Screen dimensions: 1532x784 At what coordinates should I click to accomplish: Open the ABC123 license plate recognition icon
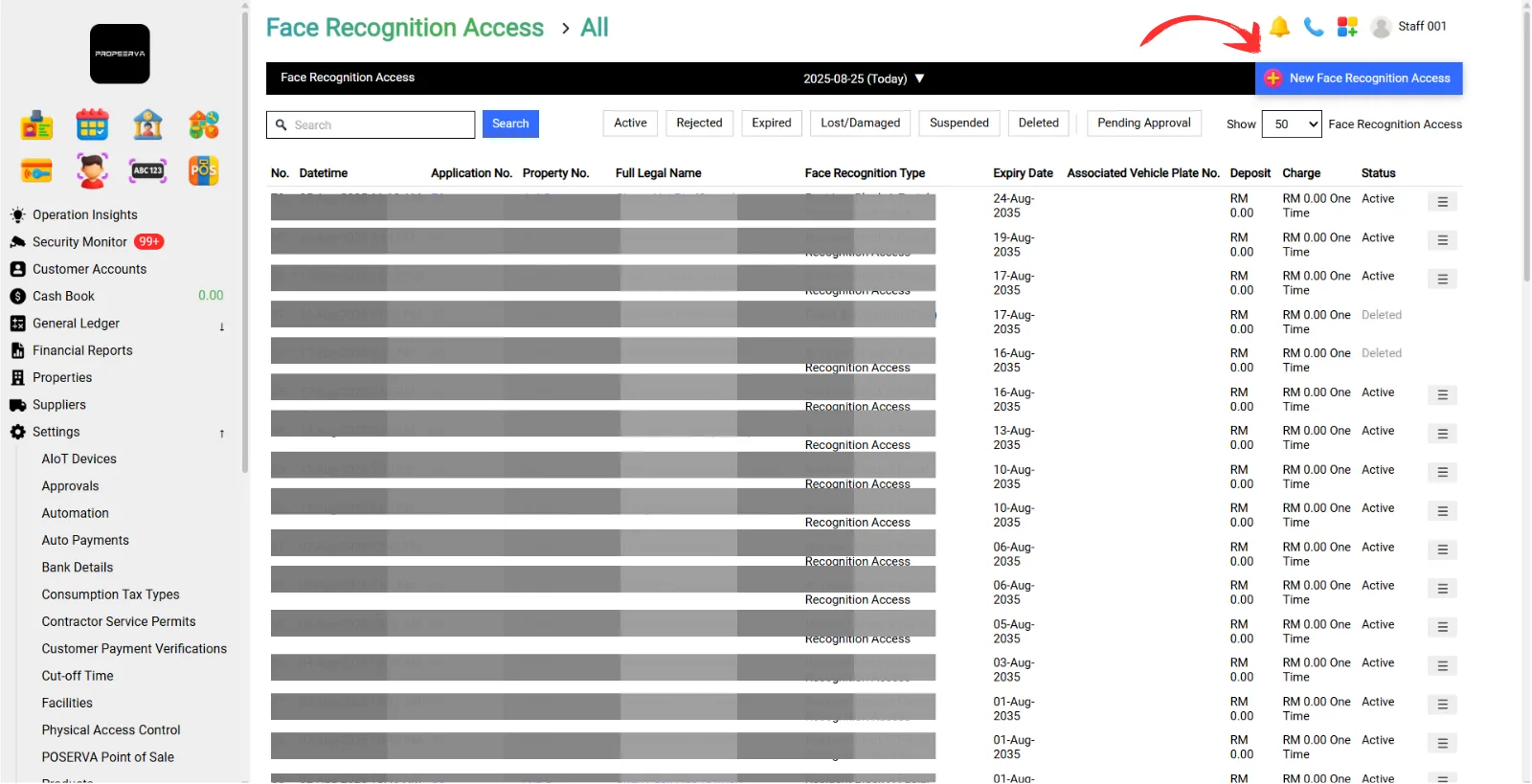tap(147, 170)
